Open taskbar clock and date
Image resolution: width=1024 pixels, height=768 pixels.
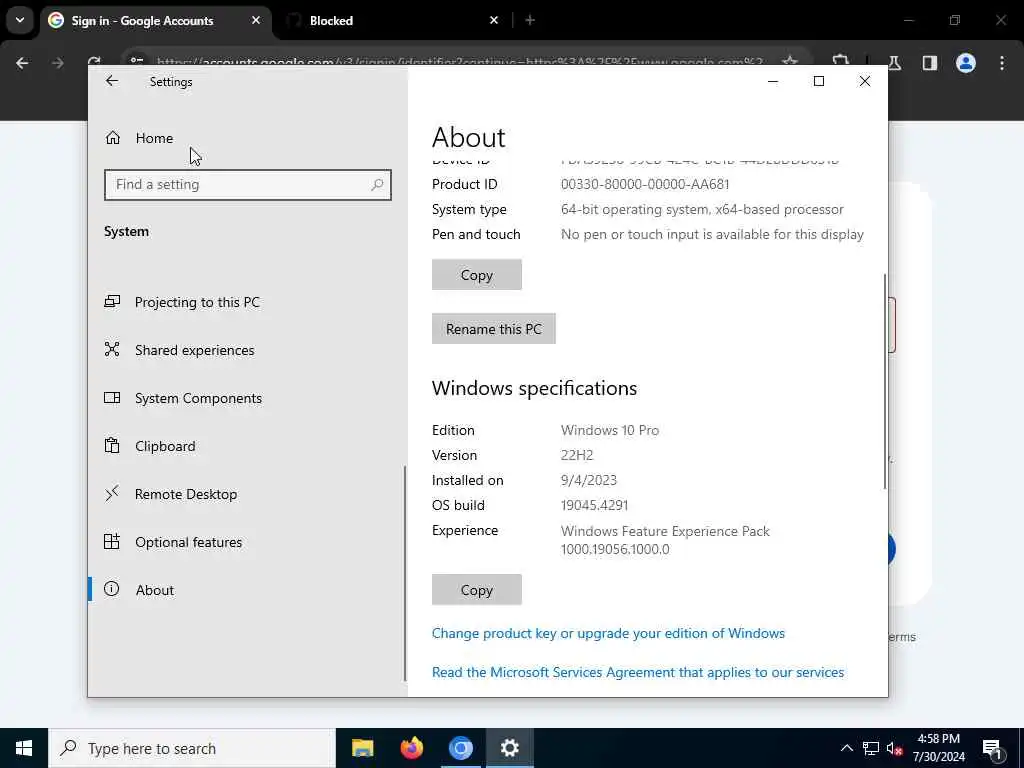938,748
